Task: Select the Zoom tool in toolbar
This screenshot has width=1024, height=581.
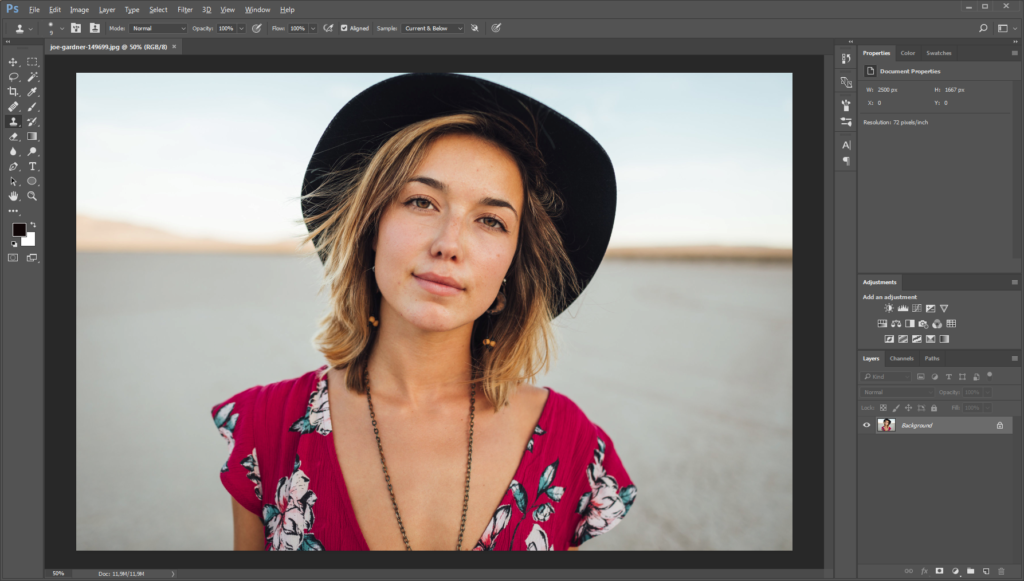Action: [32, 196]
